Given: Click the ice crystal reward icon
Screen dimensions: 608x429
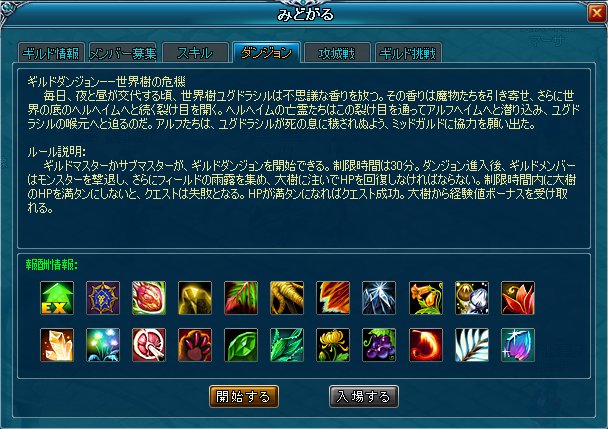Looking at the screenshot, I should pos(379,298).
